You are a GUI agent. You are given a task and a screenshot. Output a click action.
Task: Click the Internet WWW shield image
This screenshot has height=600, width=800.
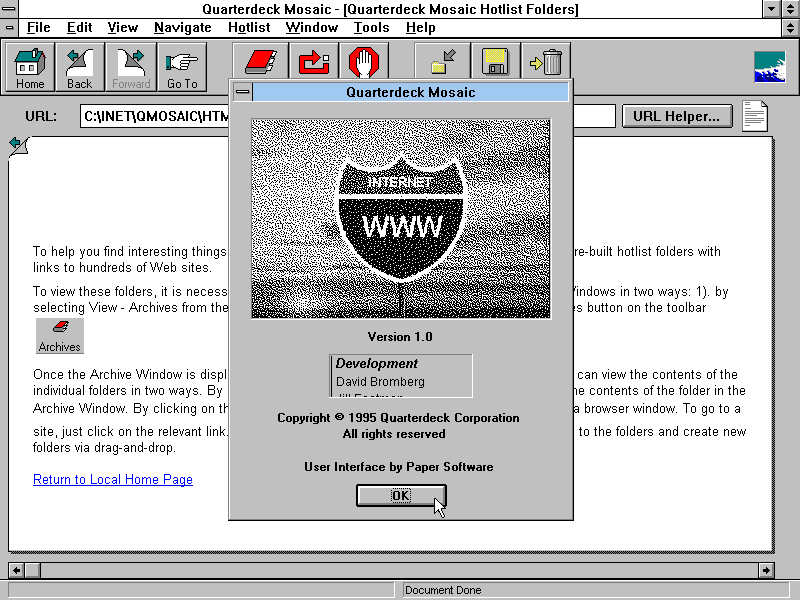coord(401,219)
